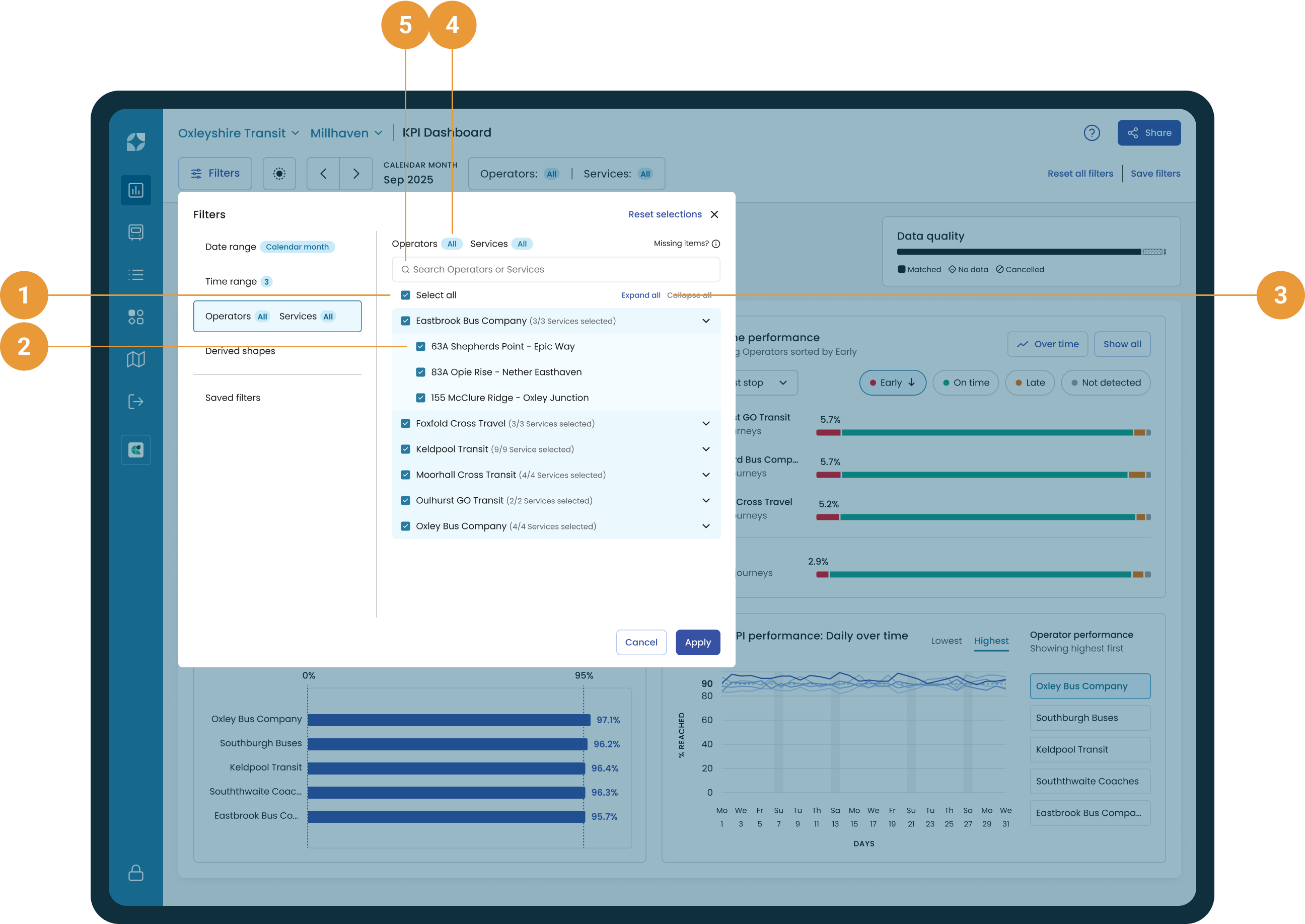
Task: Click the Apply button
Action: [698, 642]
